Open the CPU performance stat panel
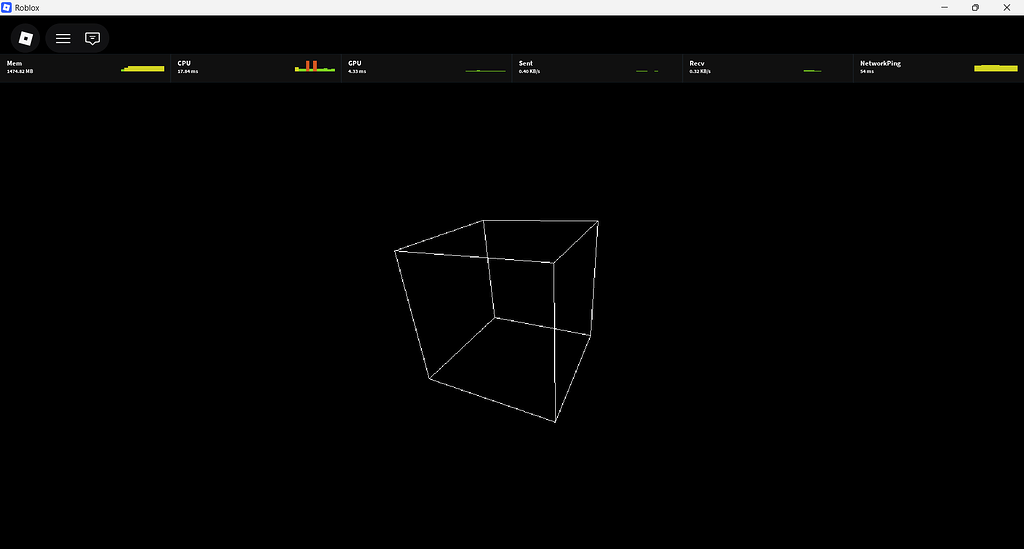The image size is (1024, 549). tap(256, 68)
